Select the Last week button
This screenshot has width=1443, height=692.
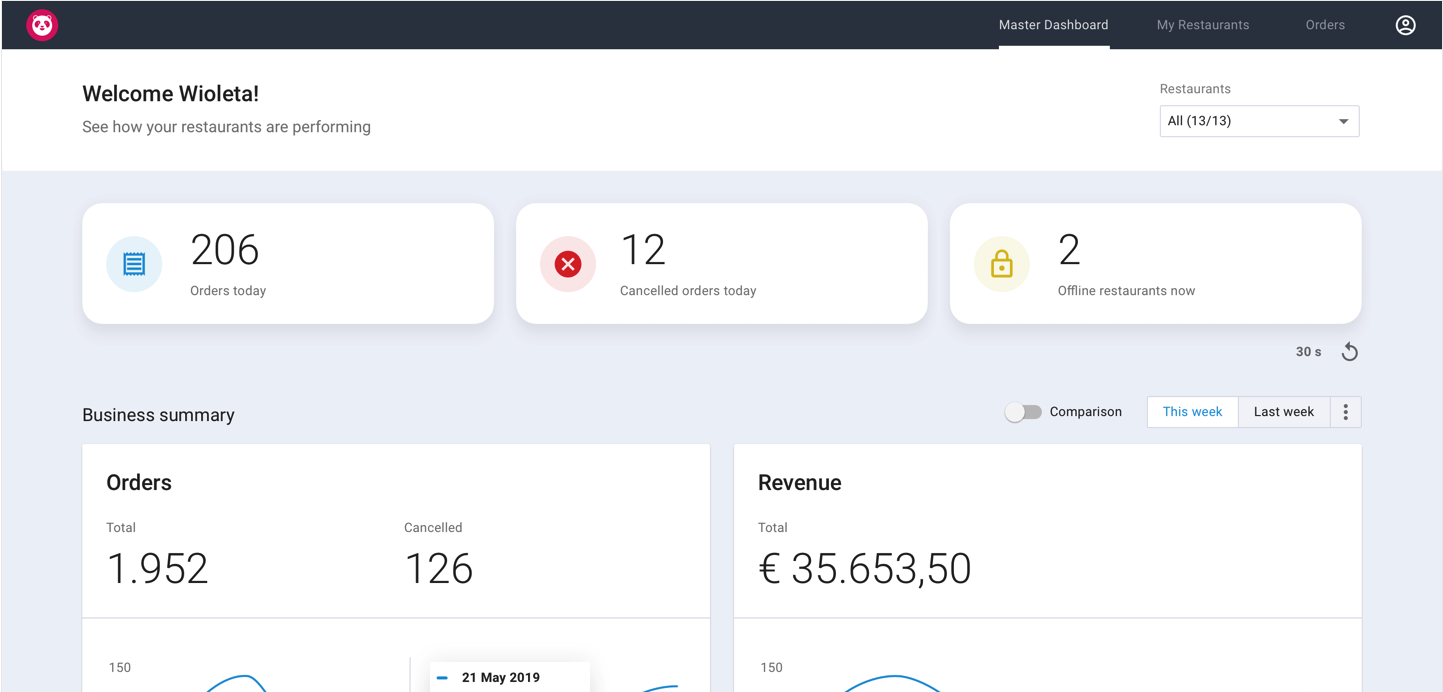point(1284,412)
